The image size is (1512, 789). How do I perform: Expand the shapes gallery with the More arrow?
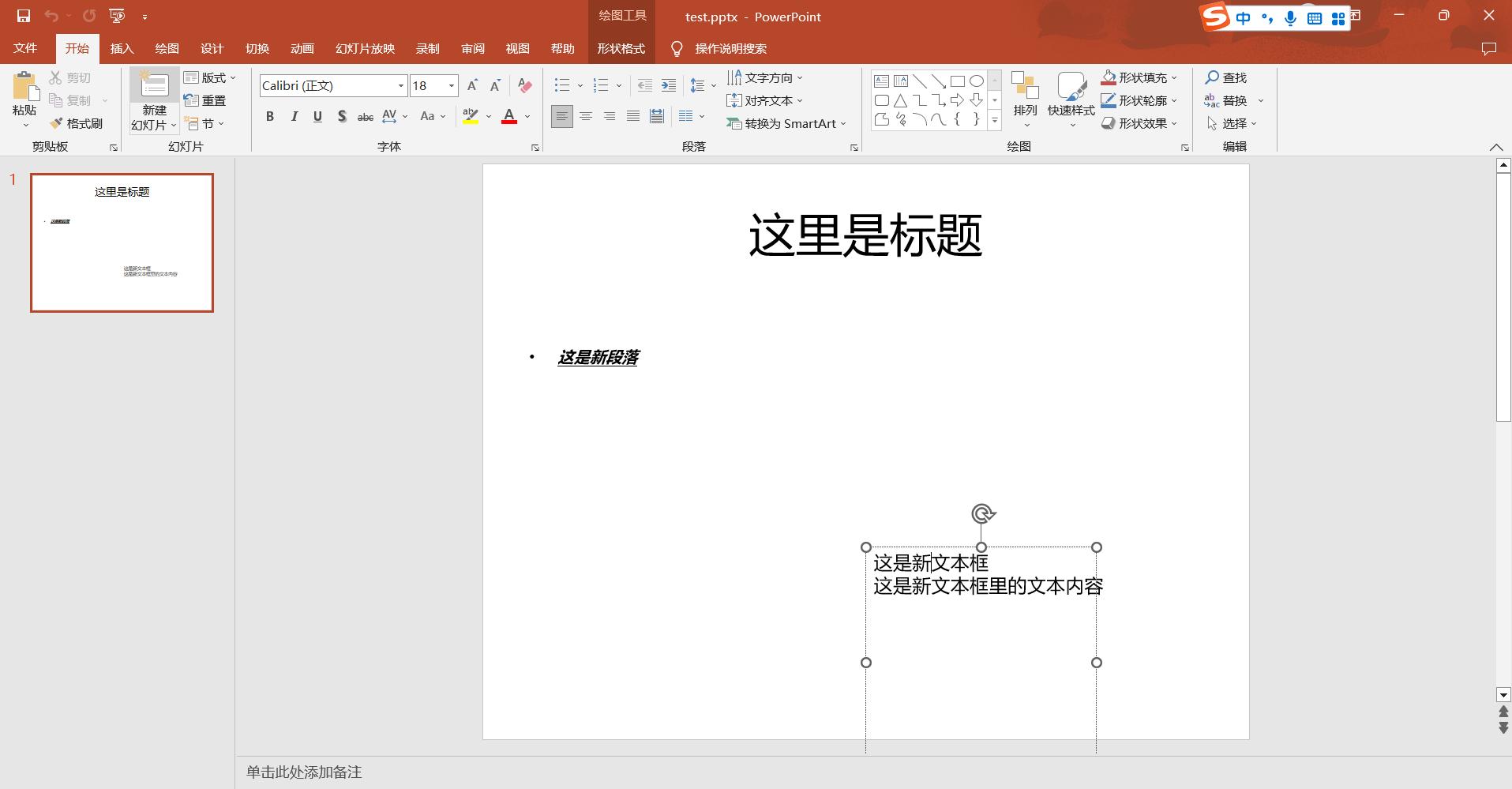click(x=994, y=120)
